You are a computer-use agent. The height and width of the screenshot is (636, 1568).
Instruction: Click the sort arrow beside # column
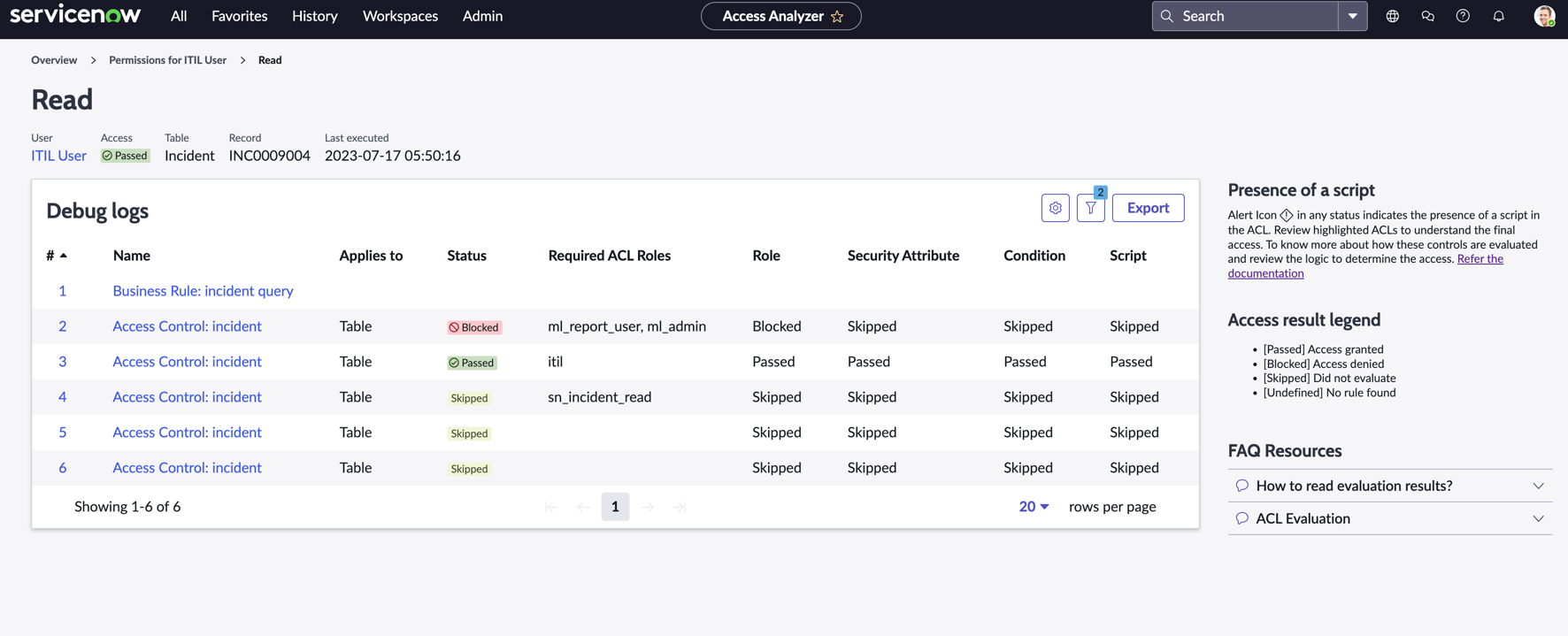64,256
